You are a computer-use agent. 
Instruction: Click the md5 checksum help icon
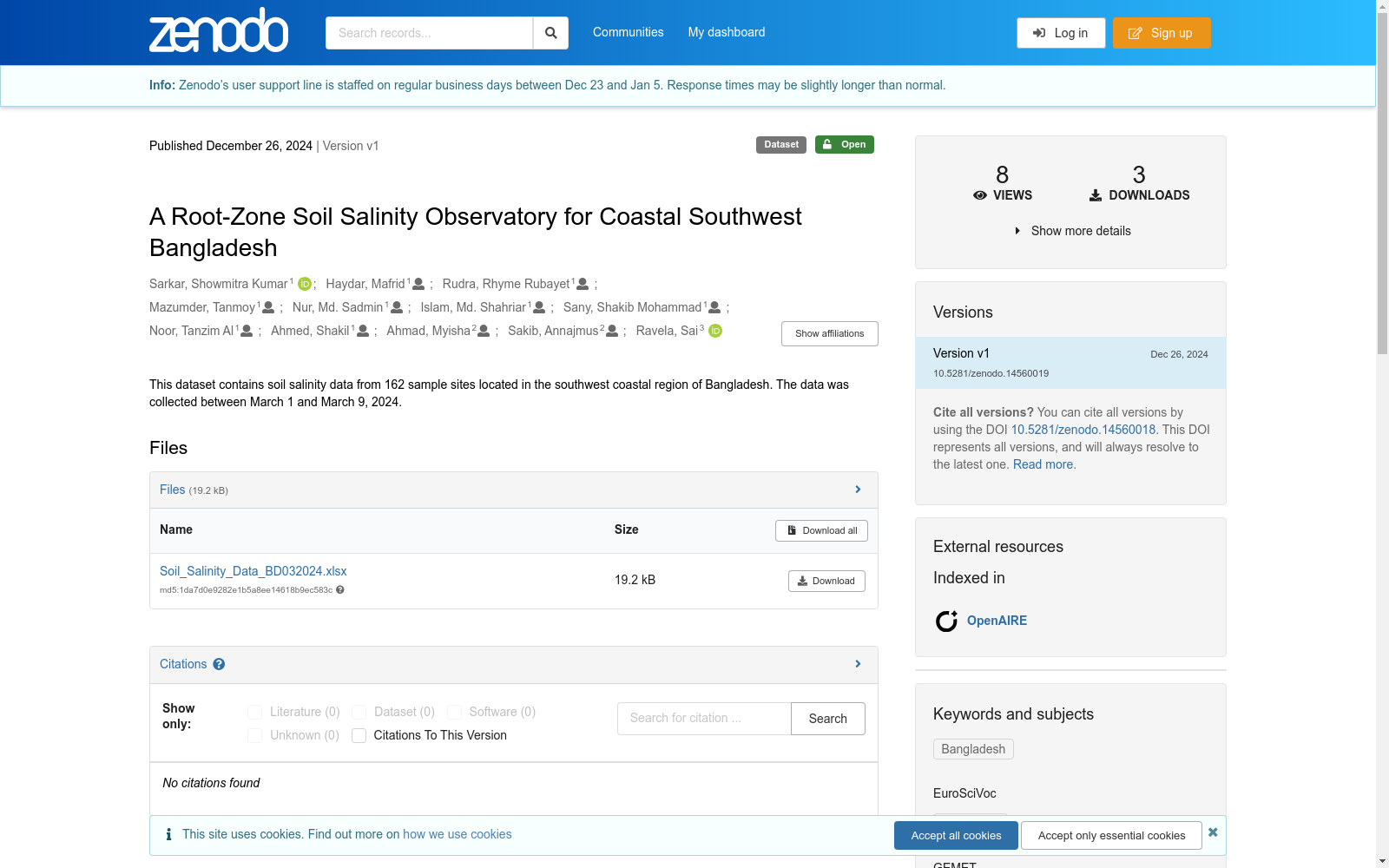point(340,590)
